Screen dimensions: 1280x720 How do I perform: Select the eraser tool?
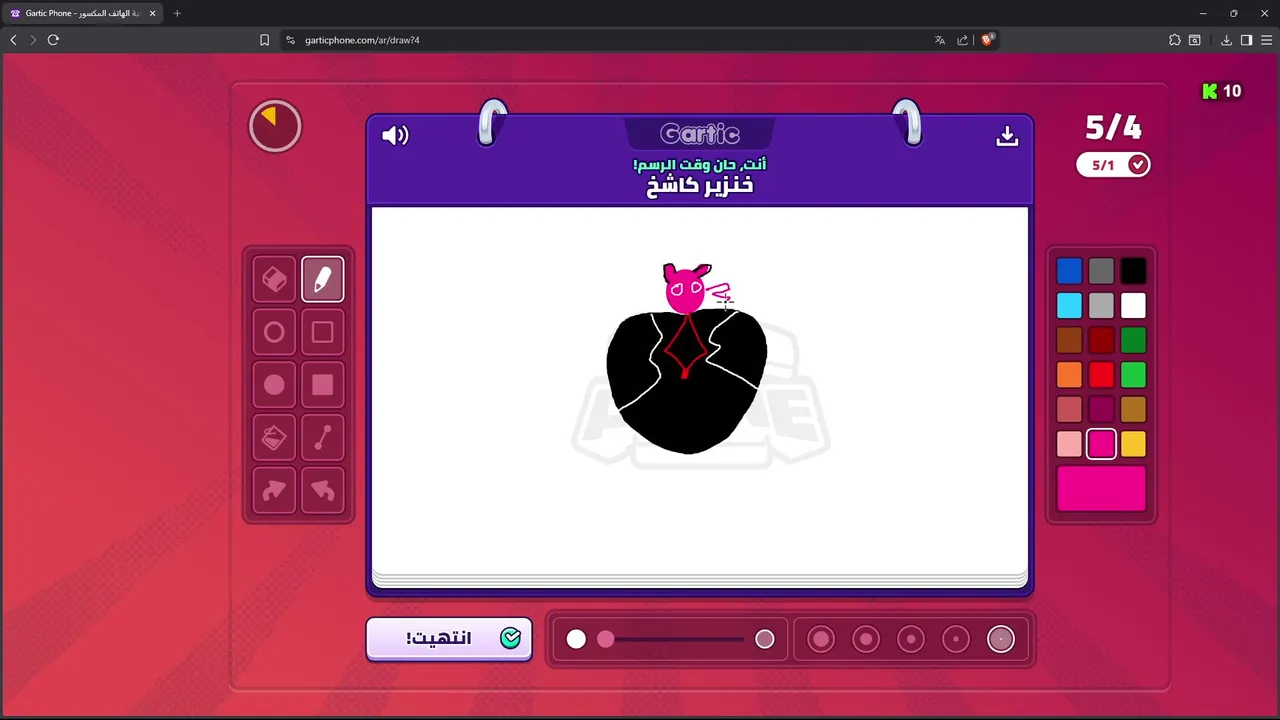coord(274,280)
